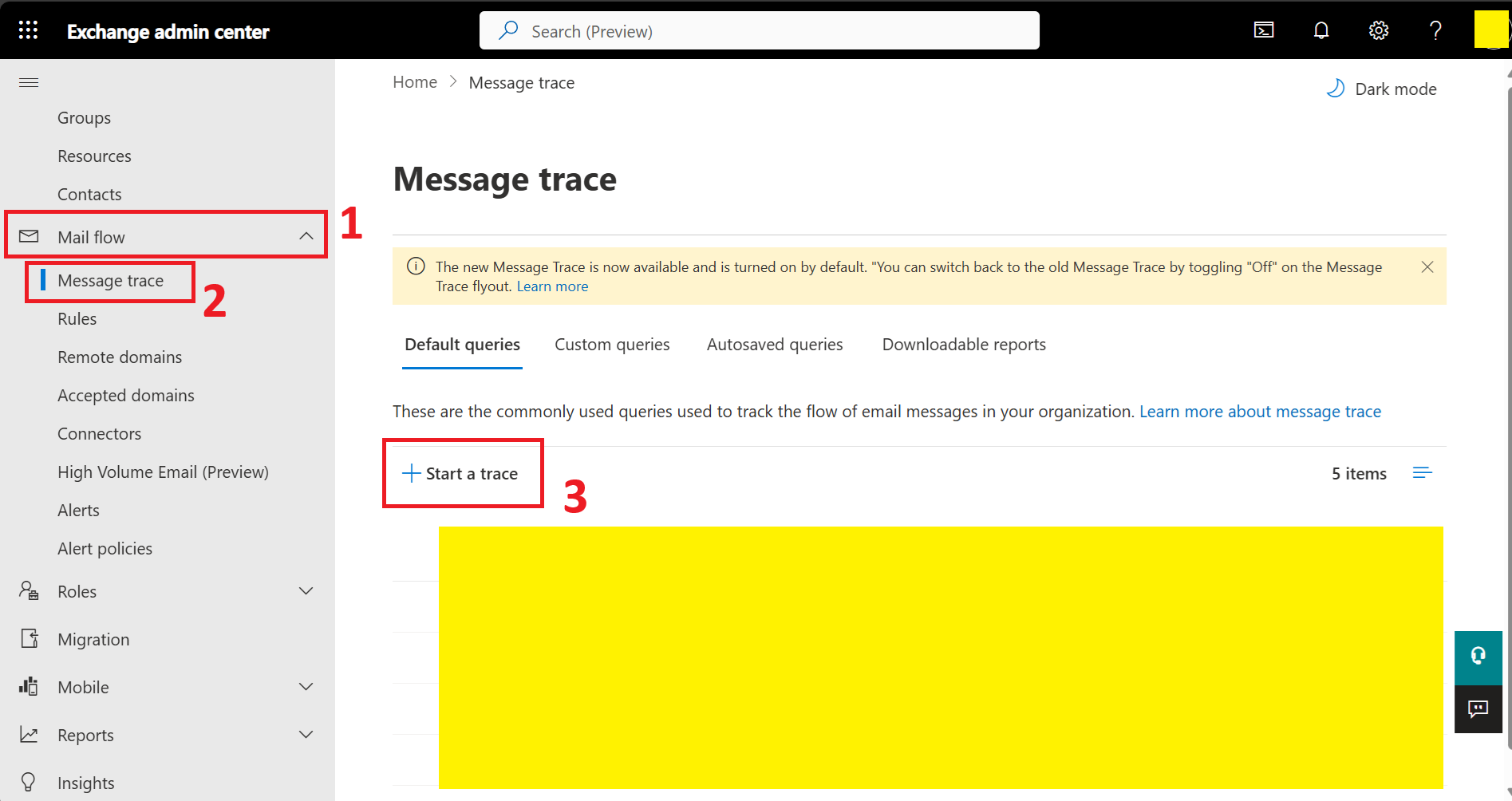The width and height of the screenshot is (1512, 801).
Task: Click the Roles label in the sidebar
Action: tap(77, 592)
